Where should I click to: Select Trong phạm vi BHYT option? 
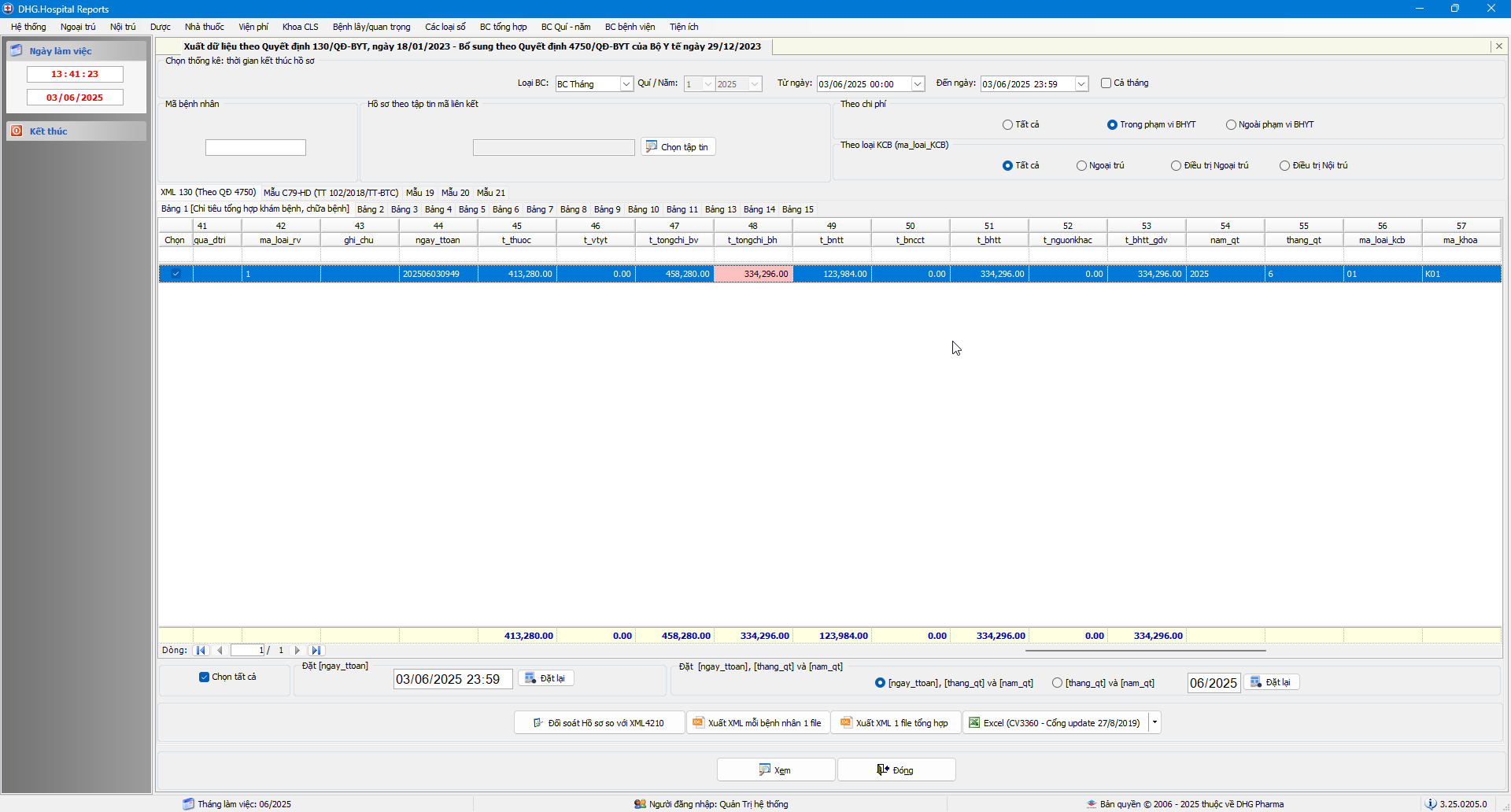click(1112, 124)
